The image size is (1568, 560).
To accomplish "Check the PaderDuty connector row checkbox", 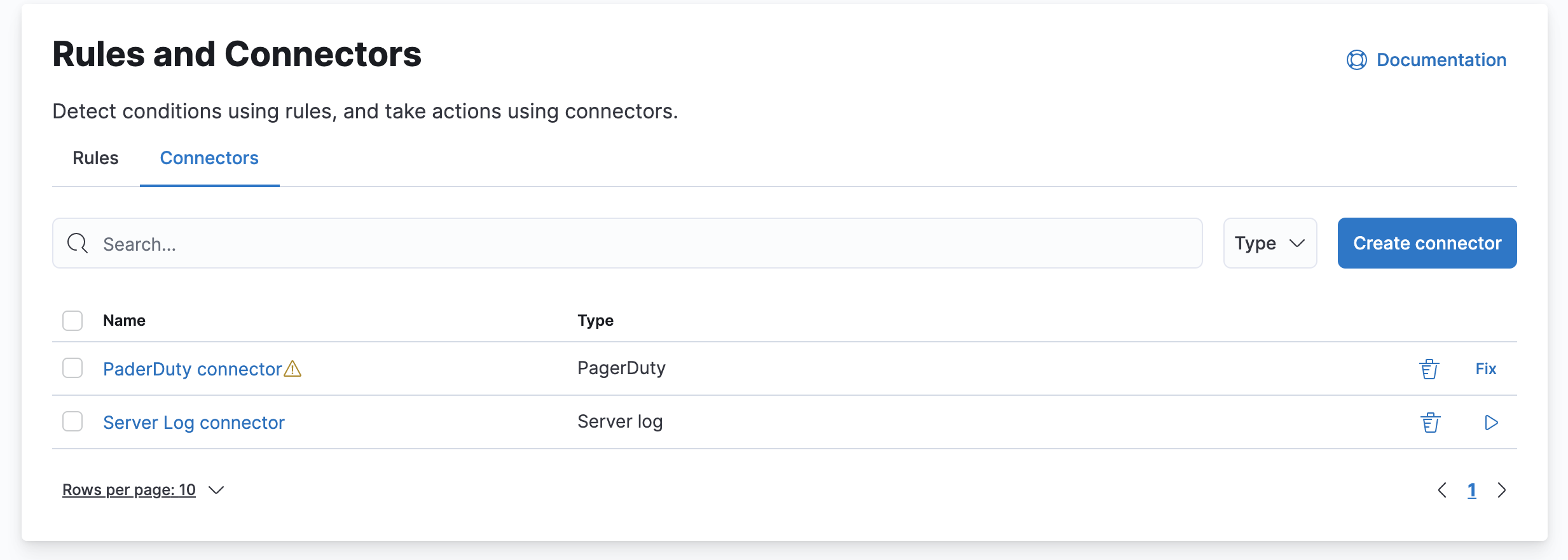I will (72, 368).
